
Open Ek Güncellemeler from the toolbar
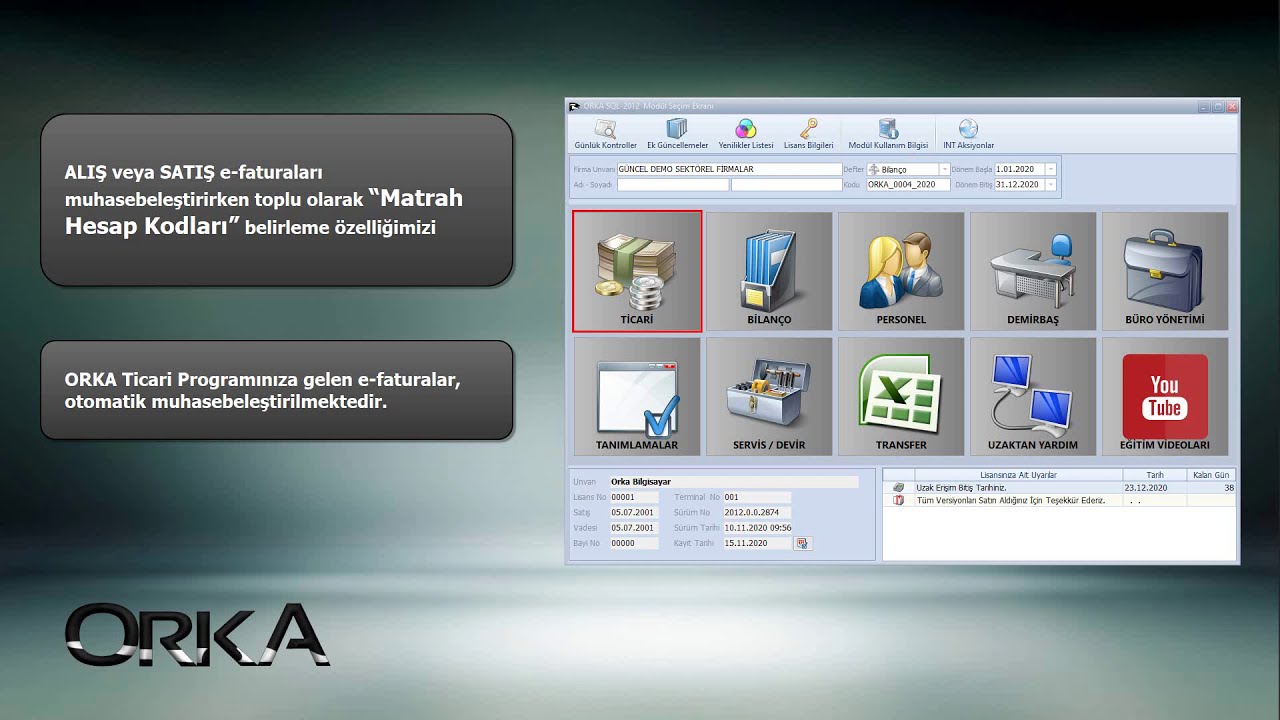[x=677, y=134]
